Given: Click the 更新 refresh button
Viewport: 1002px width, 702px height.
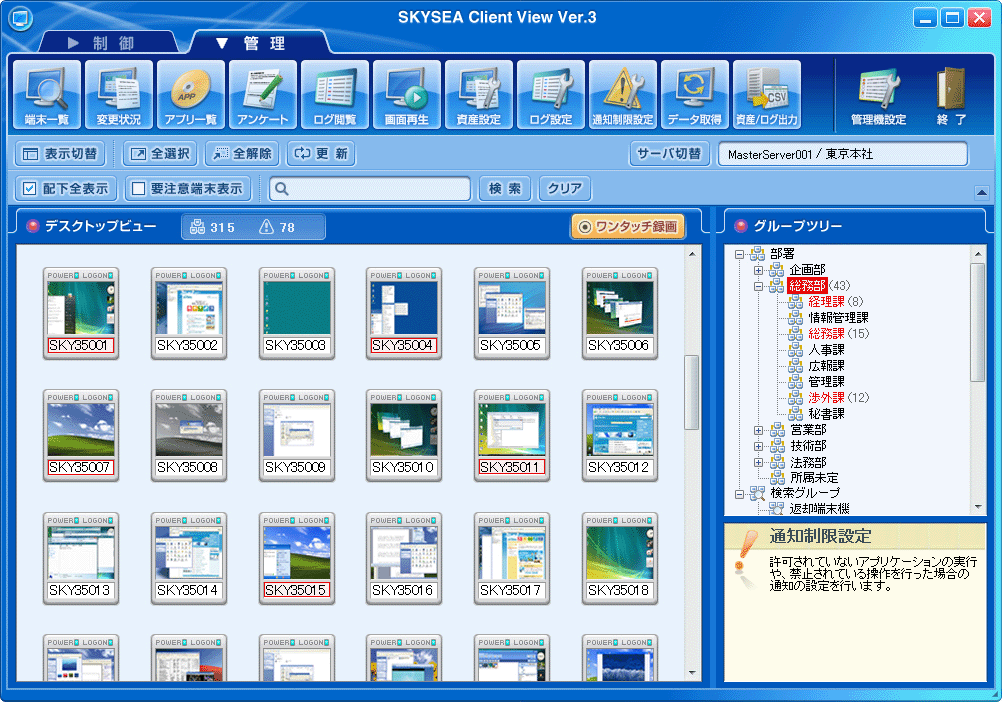Looking at the screenshot, I should (321, 154).
